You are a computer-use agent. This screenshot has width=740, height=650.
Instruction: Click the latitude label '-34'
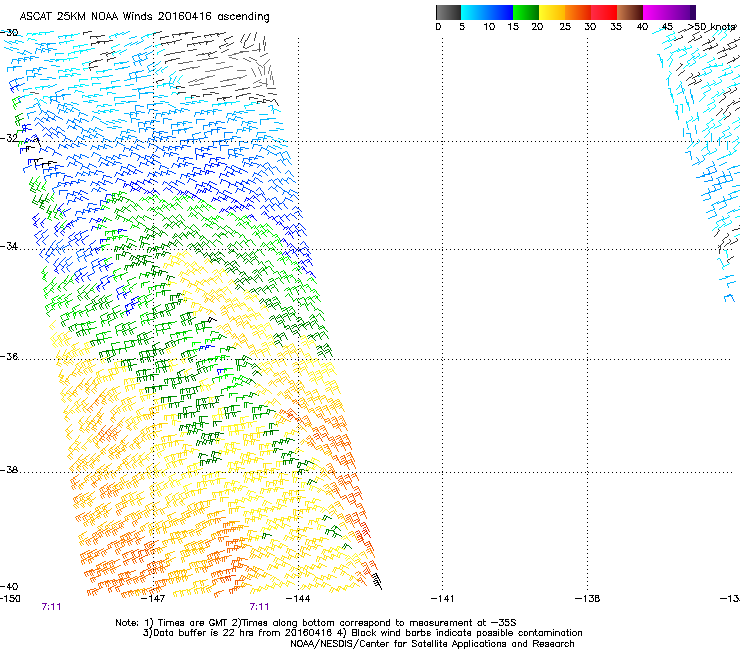click(x=9, y=246)
